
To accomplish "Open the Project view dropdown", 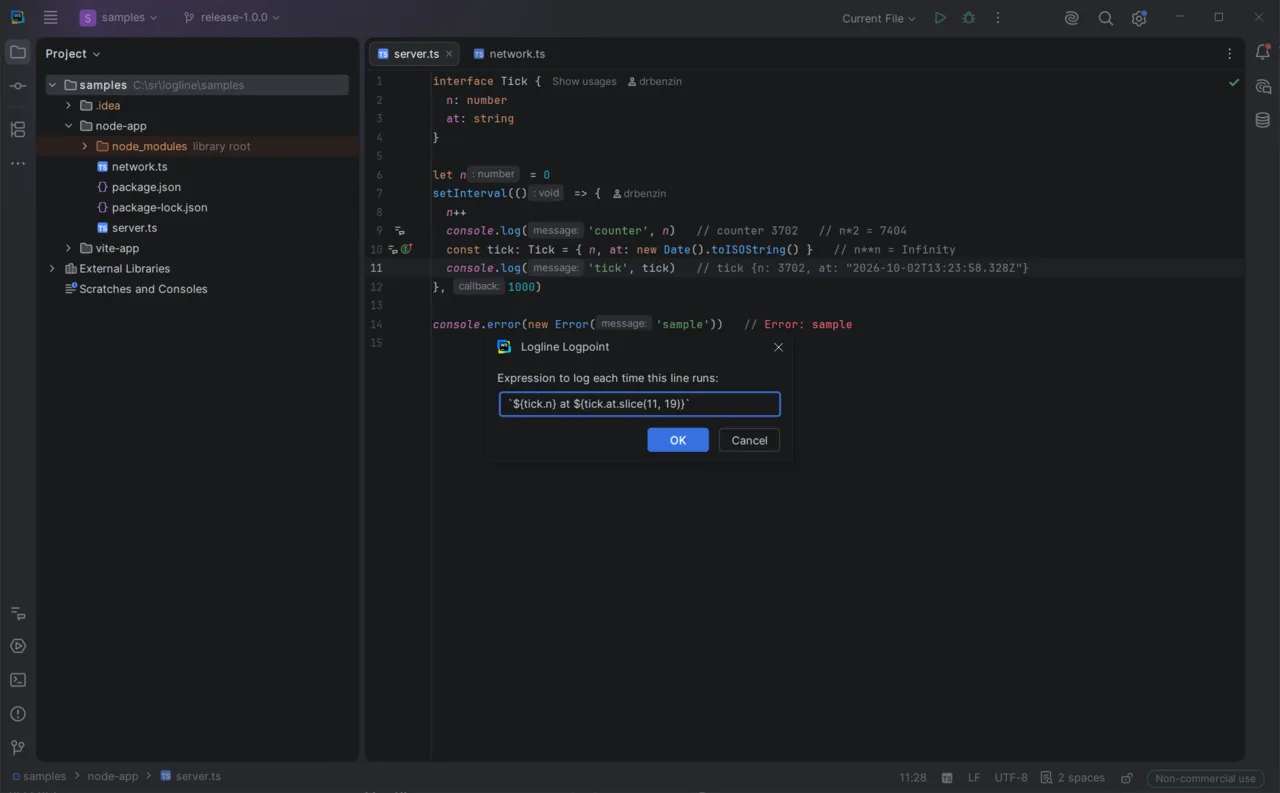I will [73, 54].
